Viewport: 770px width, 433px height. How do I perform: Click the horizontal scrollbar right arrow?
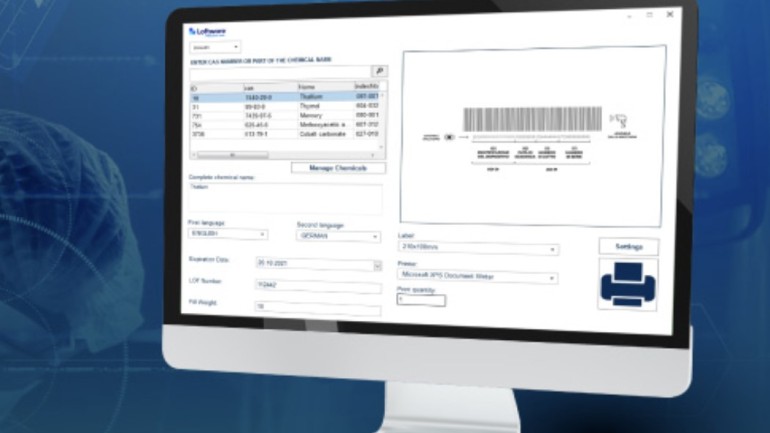[x=373, y=155]
